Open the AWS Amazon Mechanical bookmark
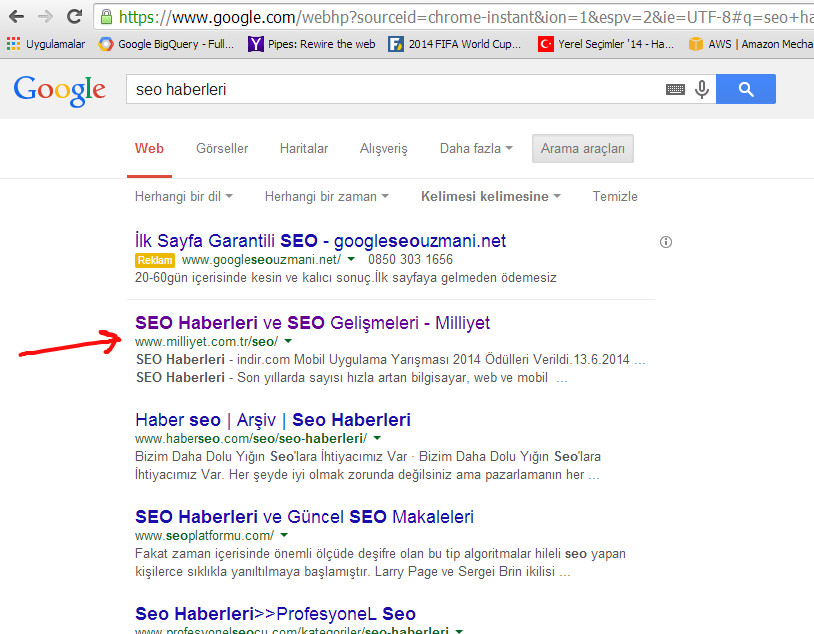The width and height of the screenshot is (814, 634). click(751, 44)
